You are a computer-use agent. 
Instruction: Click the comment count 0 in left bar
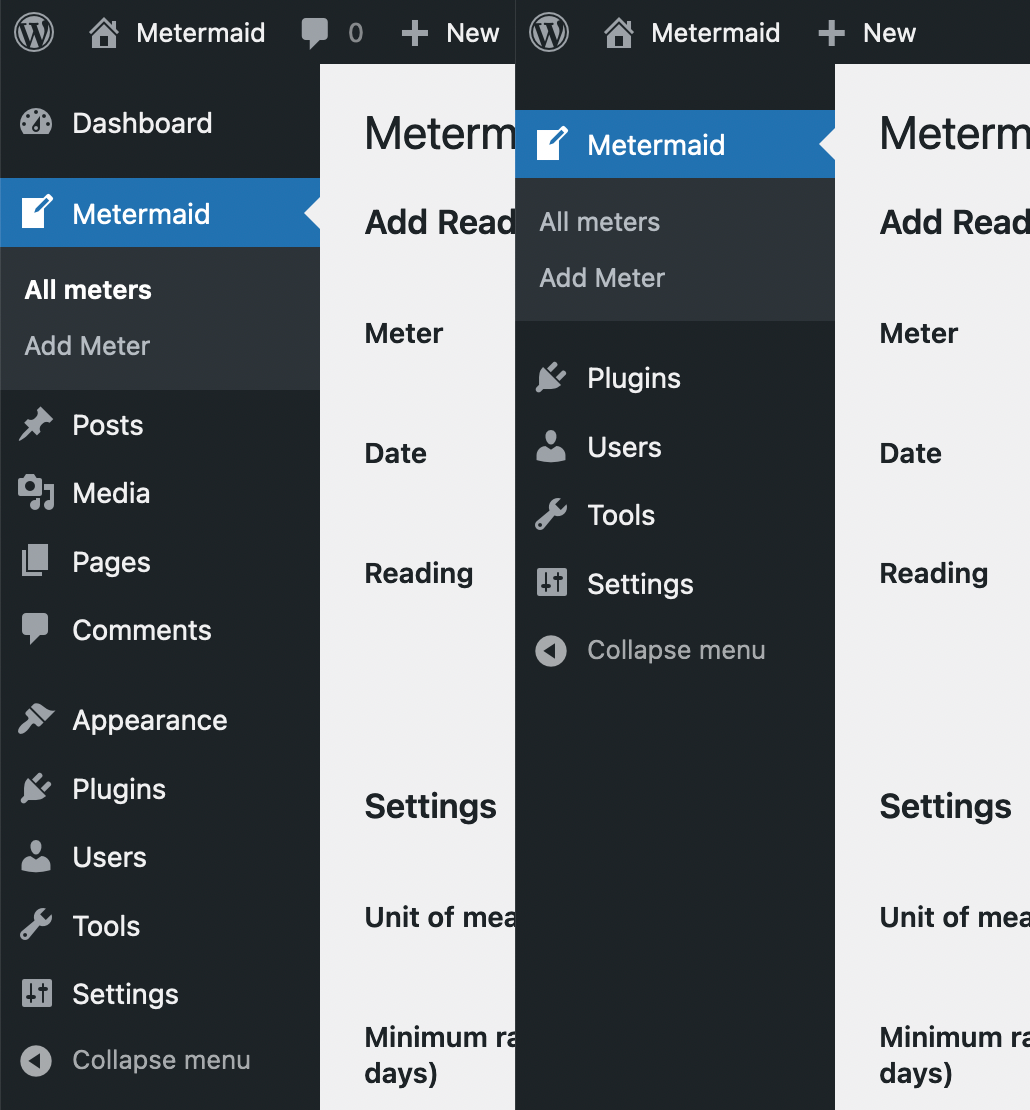355,33
